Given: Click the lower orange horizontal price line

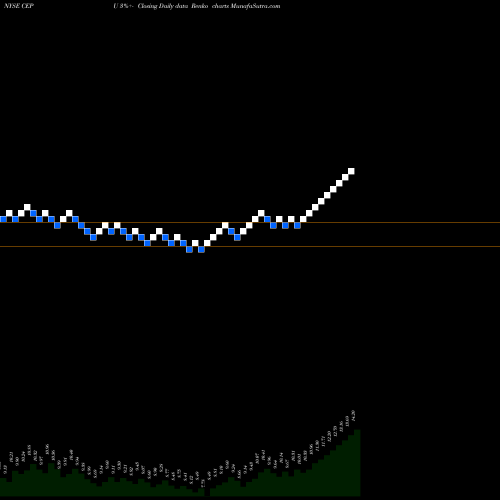Looking at the screenshot, I should pos(250,247).
